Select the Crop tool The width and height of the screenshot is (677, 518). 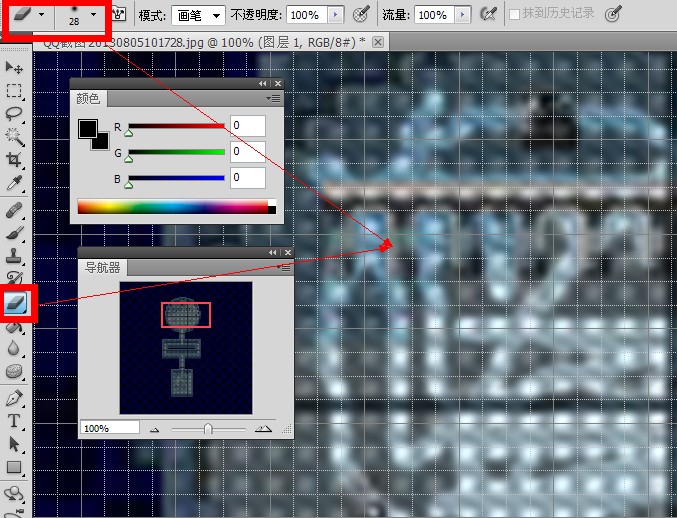pyautogui.click(x=14, y=160)
